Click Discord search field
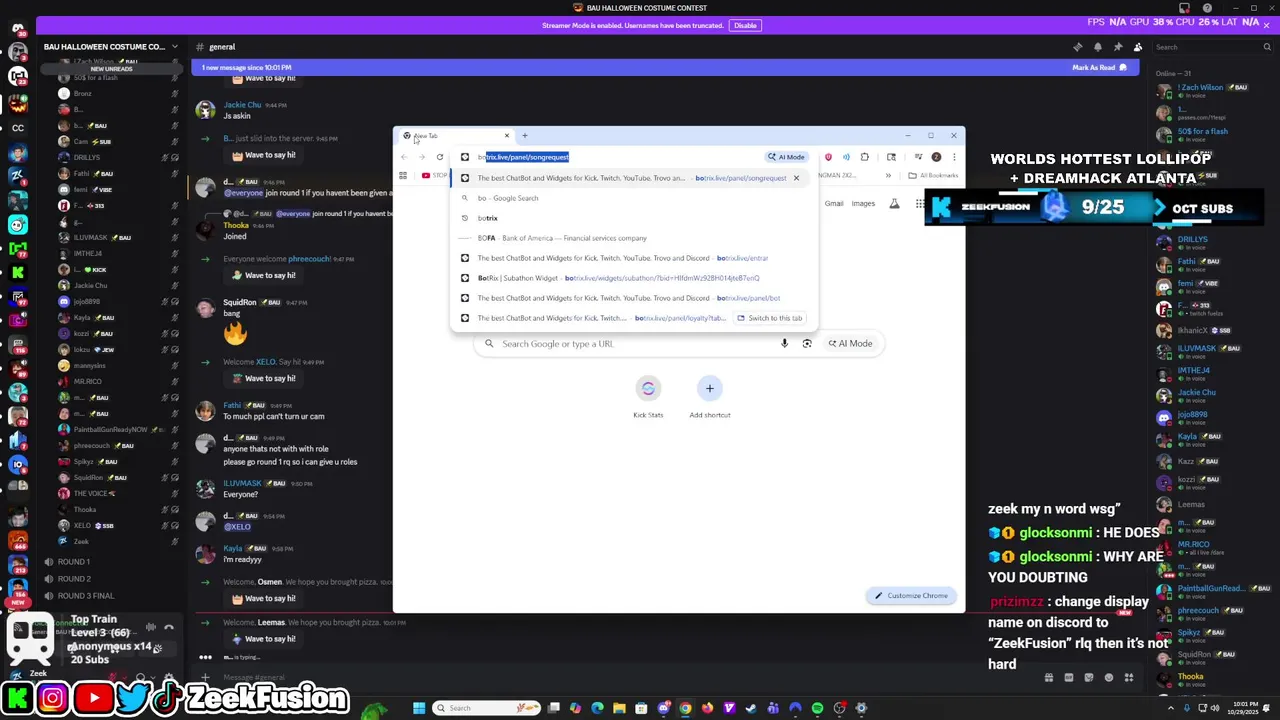The image size is (1280, 720). (1212, 47)
